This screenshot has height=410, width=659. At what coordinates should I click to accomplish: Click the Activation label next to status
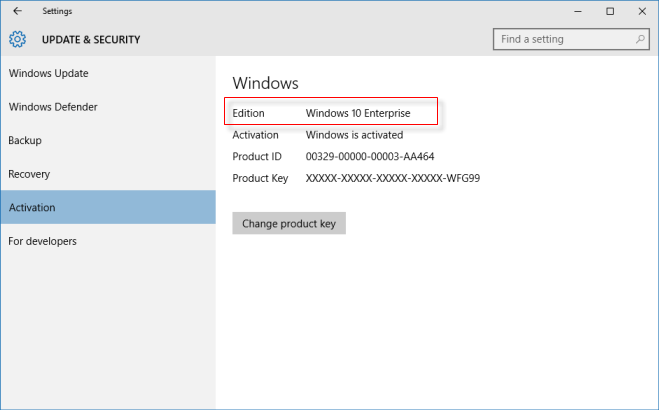point(256,135)
